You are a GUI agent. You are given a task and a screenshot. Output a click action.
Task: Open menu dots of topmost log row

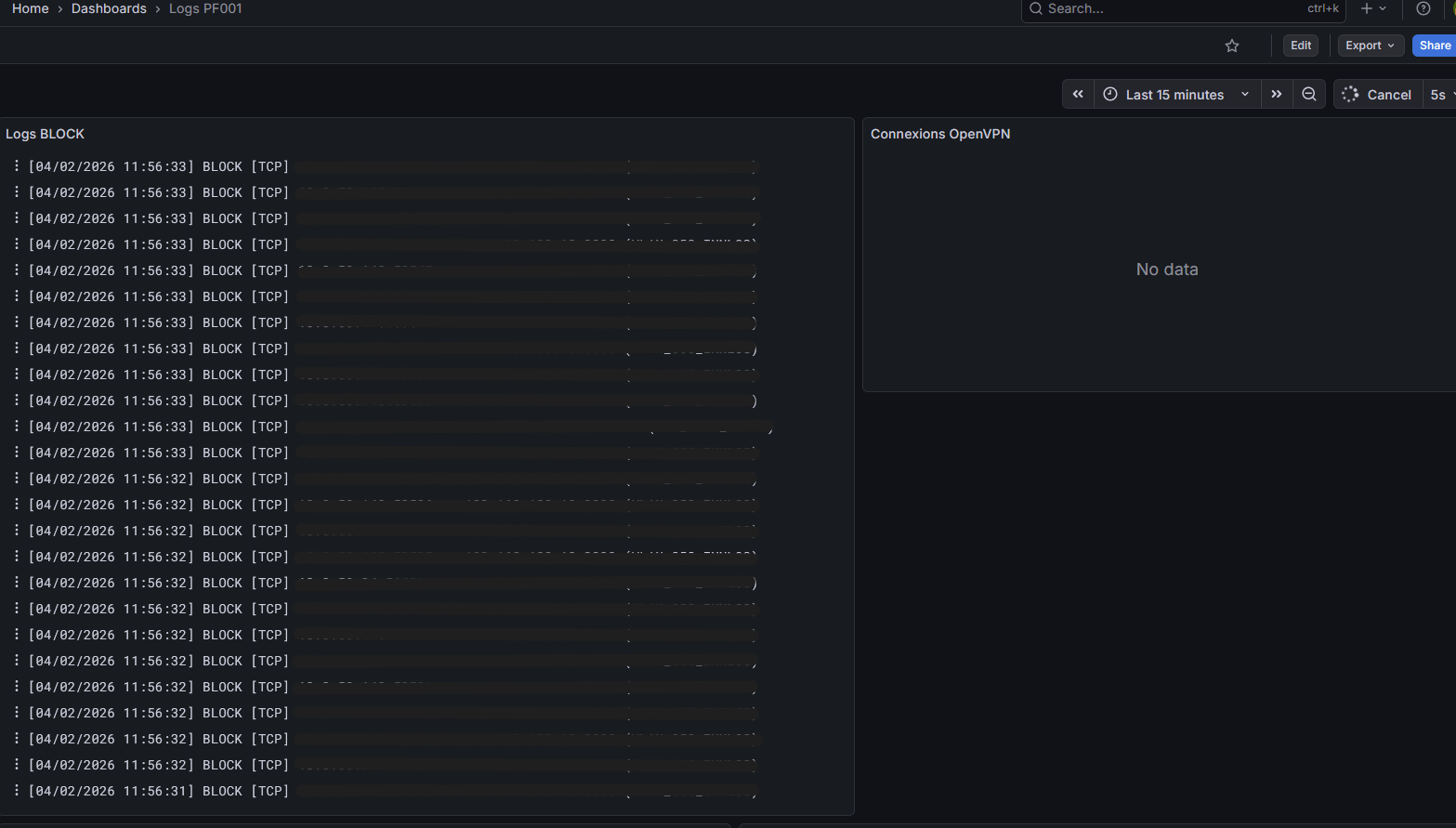[17, 165]
